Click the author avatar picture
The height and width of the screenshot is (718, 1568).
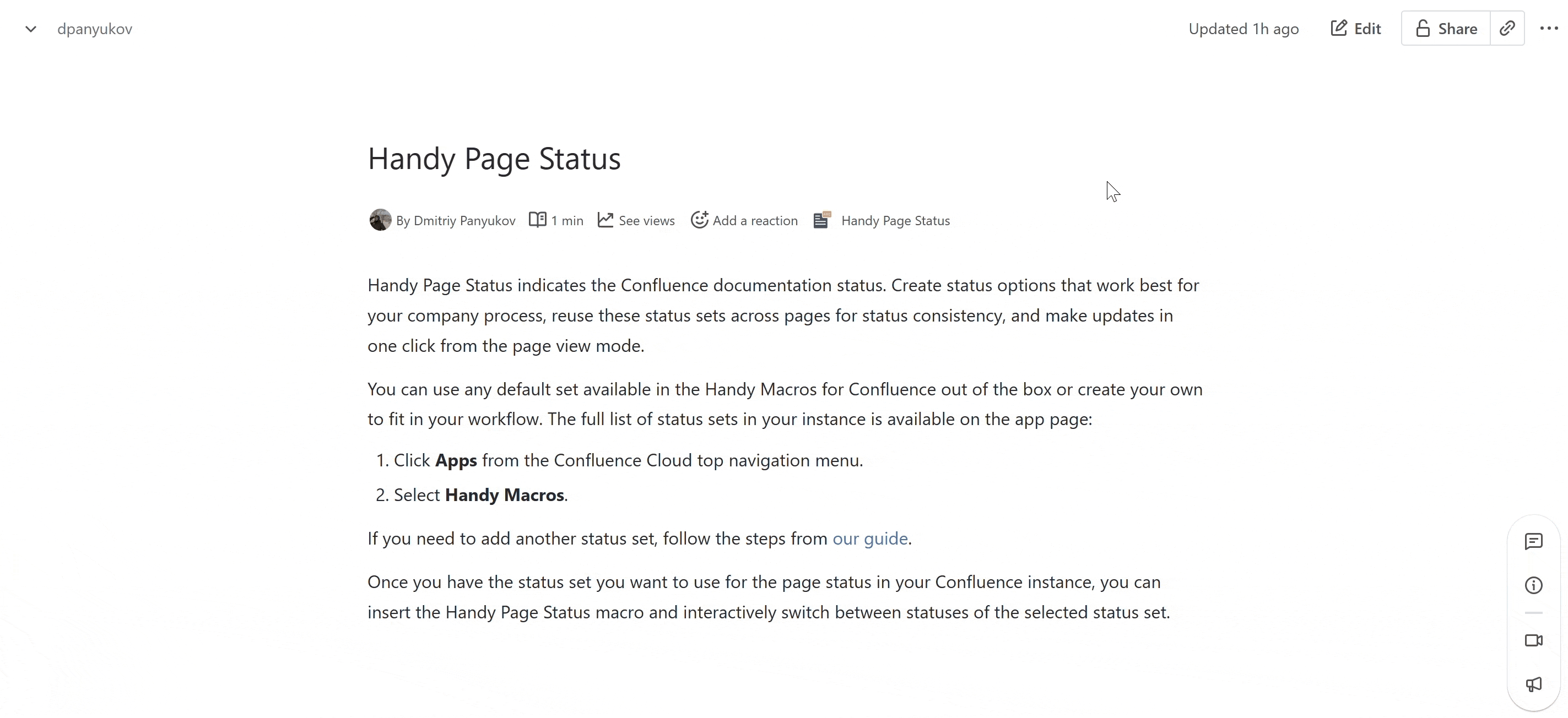click(381, 220)
